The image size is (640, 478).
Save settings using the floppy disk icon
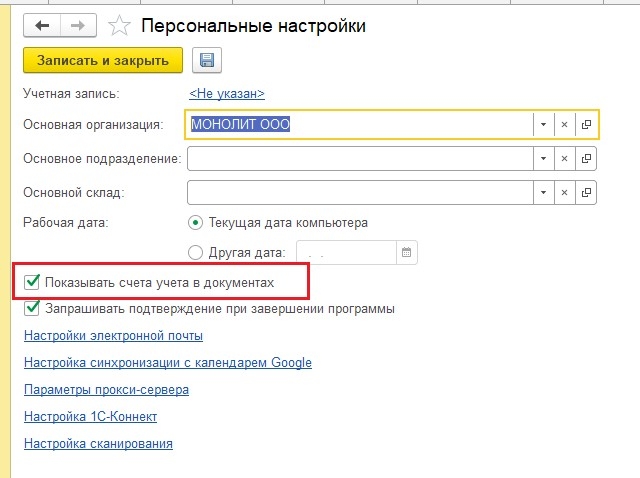[207, 61]
